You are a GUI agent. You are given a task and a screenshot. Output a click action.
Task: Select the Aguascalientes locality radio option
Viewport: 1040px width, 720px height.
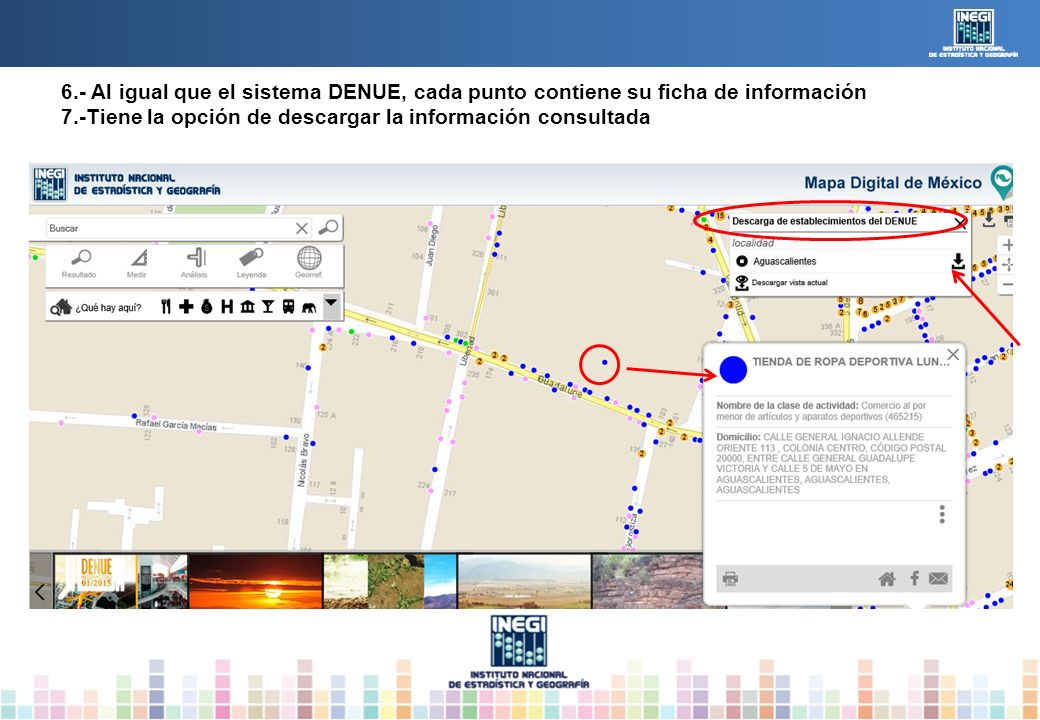tap(742, 261)
